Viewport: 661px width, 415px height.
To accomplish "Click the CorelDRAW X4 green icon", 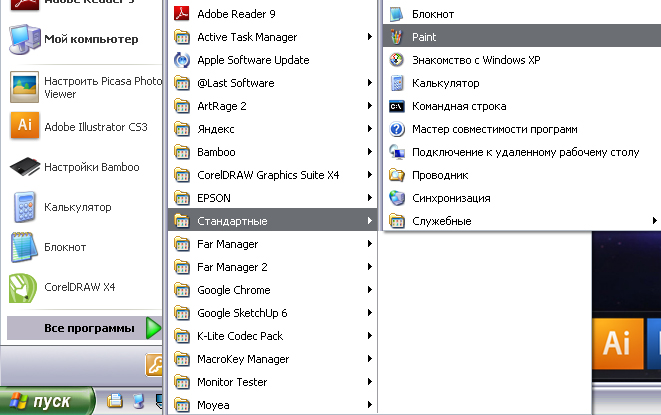I will 24,287.
